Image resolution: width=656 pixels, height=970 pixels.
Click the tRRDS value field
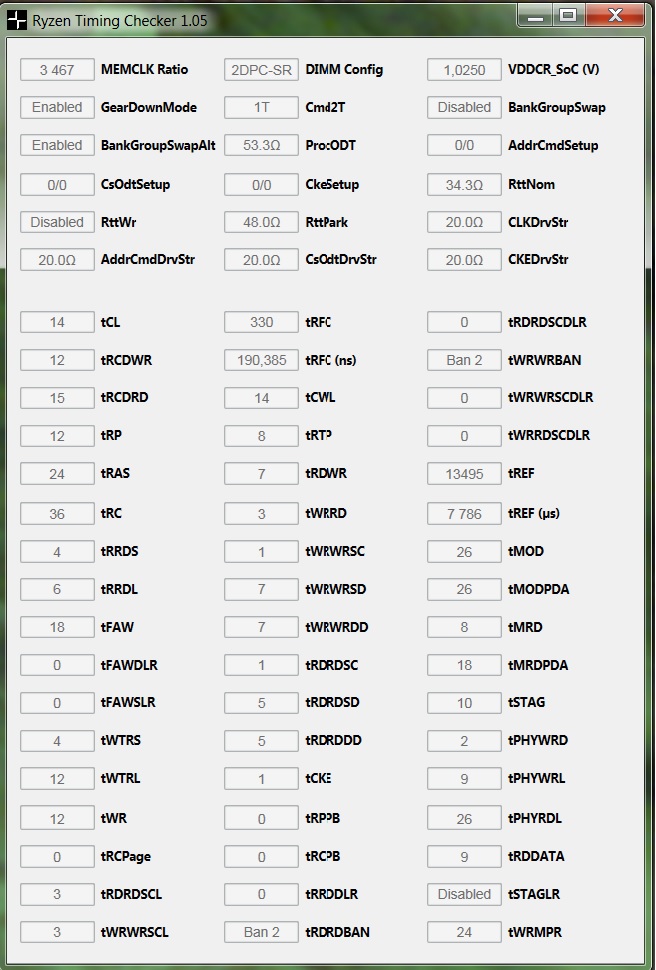tap(57, 552)
